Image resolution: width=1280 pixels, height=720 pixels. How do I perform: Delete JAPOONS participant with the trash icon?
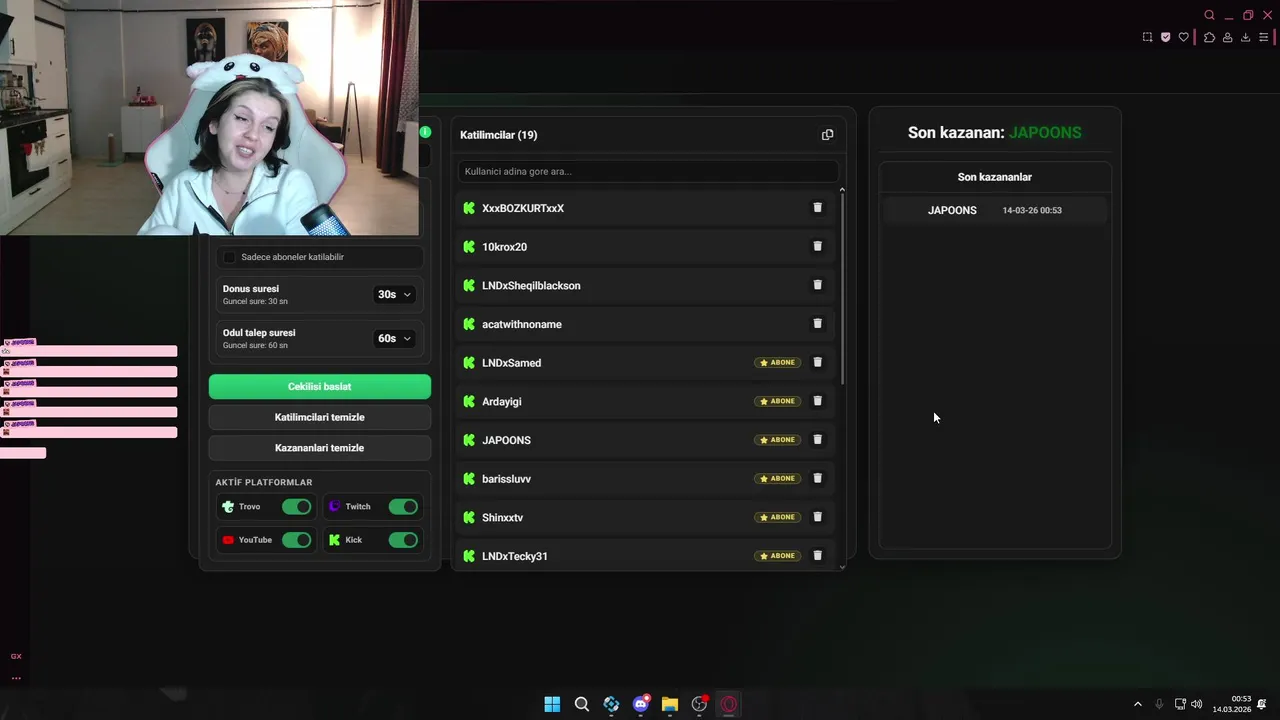[x=817, y=440]
